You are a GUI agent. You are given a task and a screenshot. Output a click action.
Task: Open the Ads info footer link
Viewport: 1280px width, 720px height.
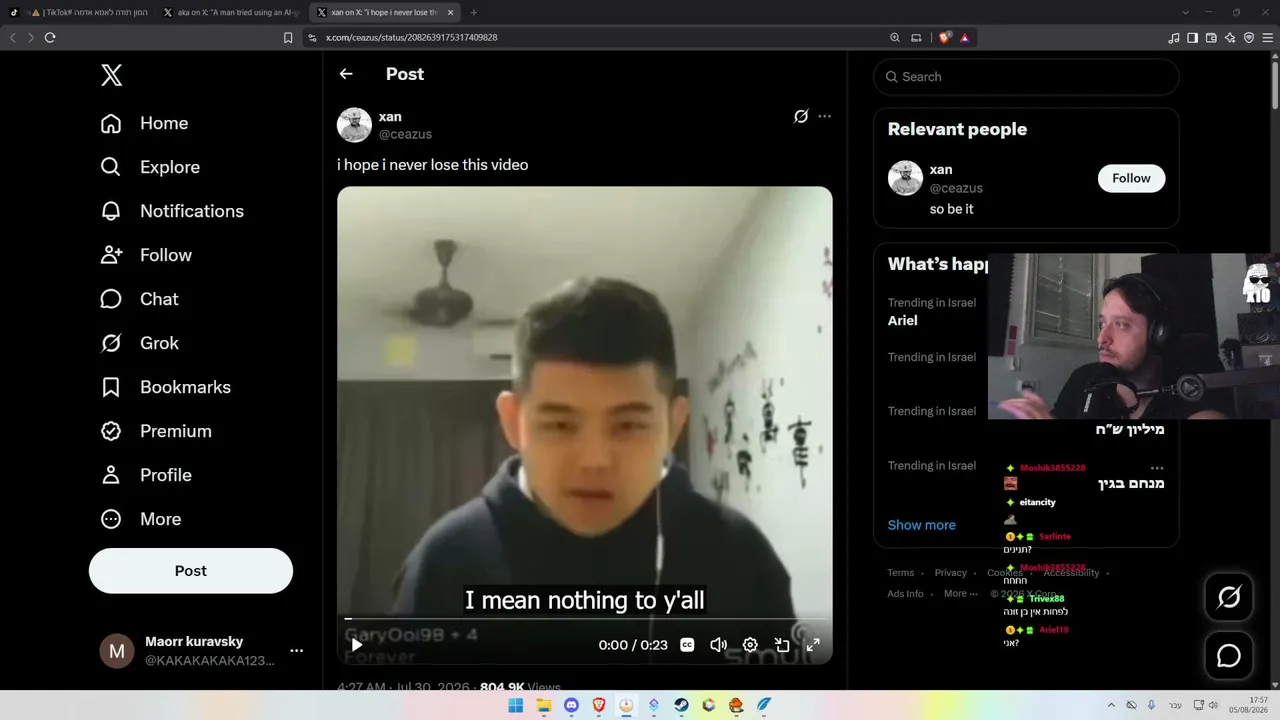905,594
